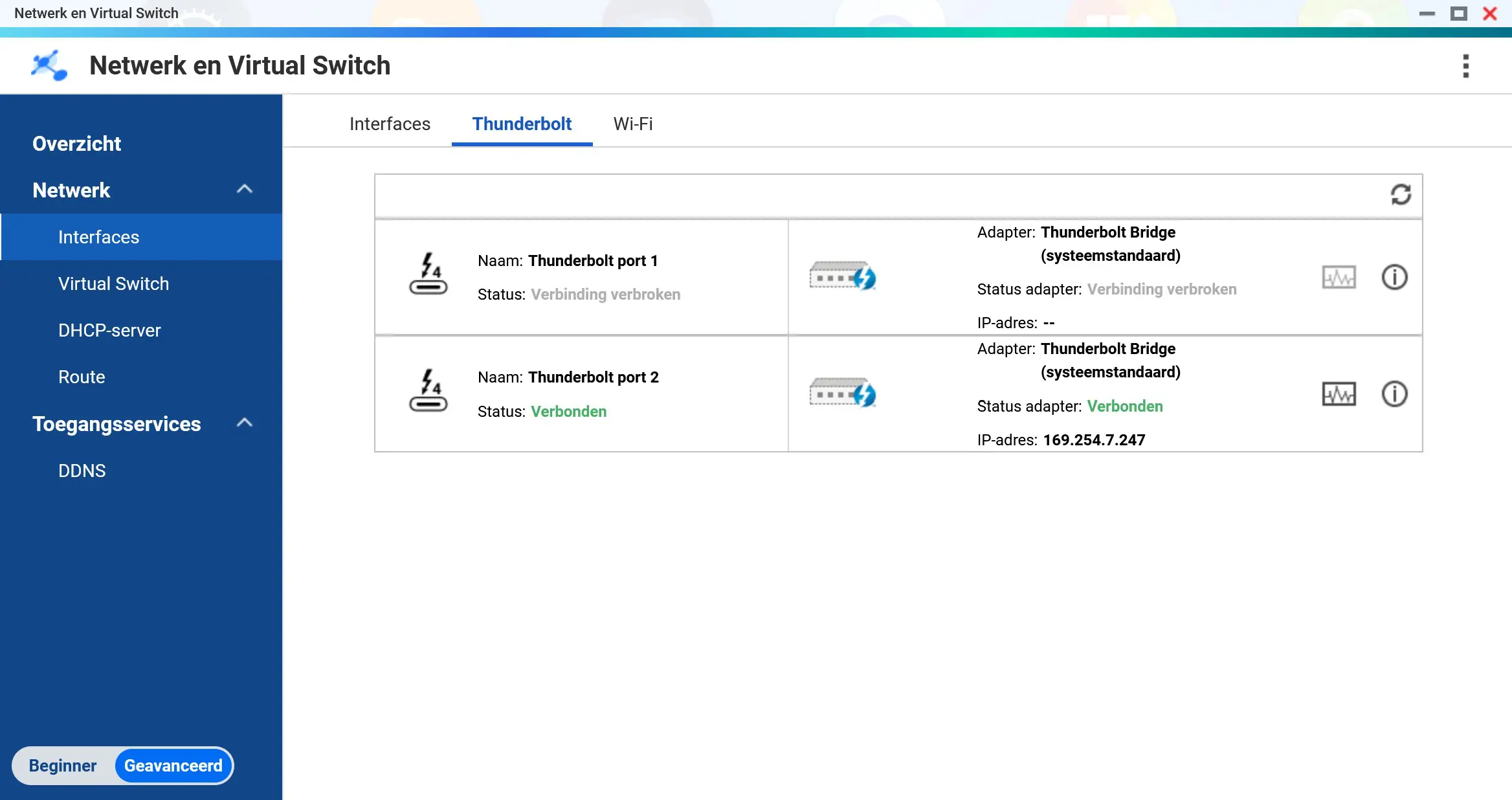Collapse the Toegangsservices sidebar section
Image resolution: width=1512 pixels, height=800 pixels.
(244, 423)
